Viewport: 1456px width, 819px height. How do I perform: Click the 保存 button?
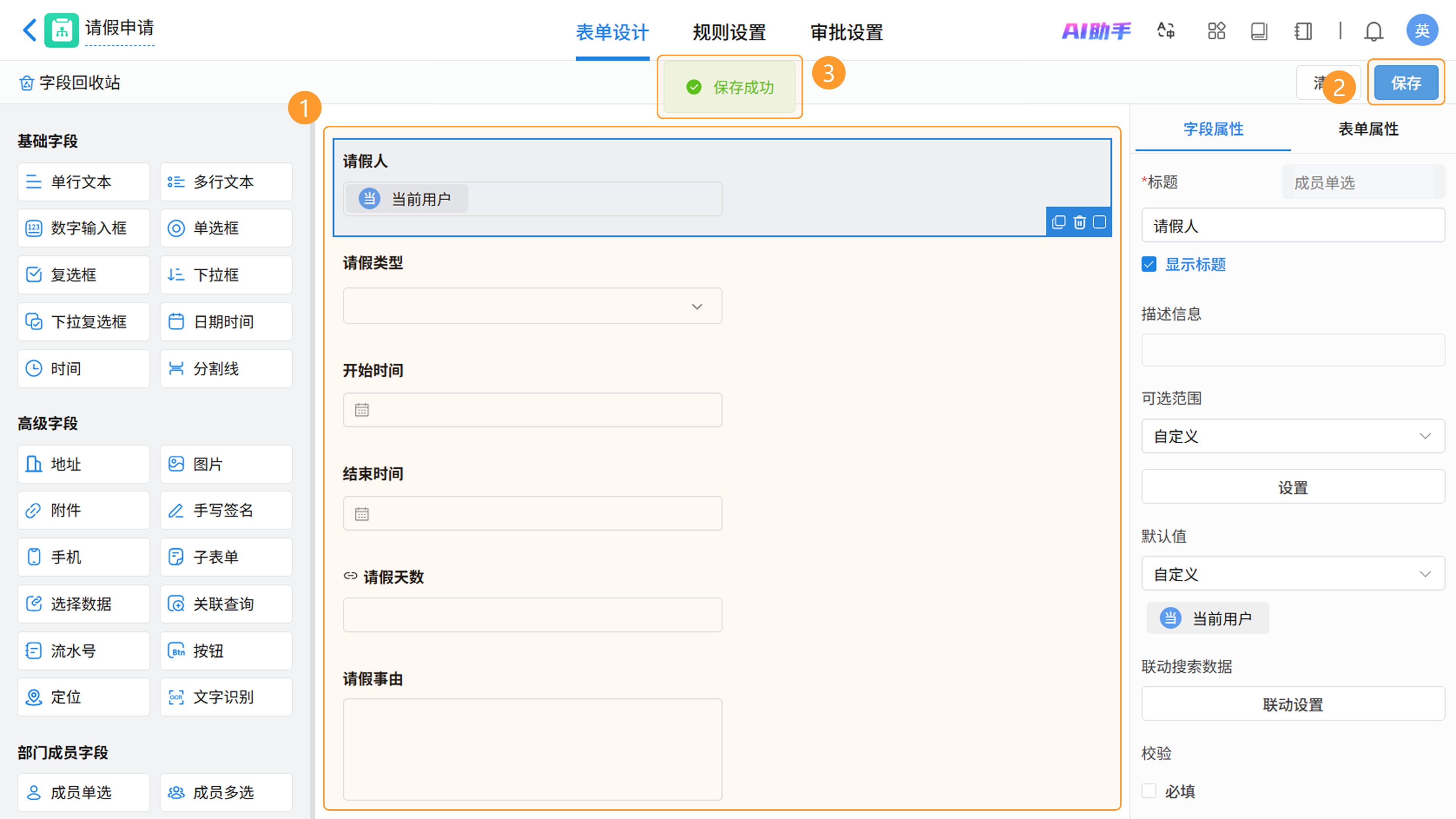[1406, 83]
